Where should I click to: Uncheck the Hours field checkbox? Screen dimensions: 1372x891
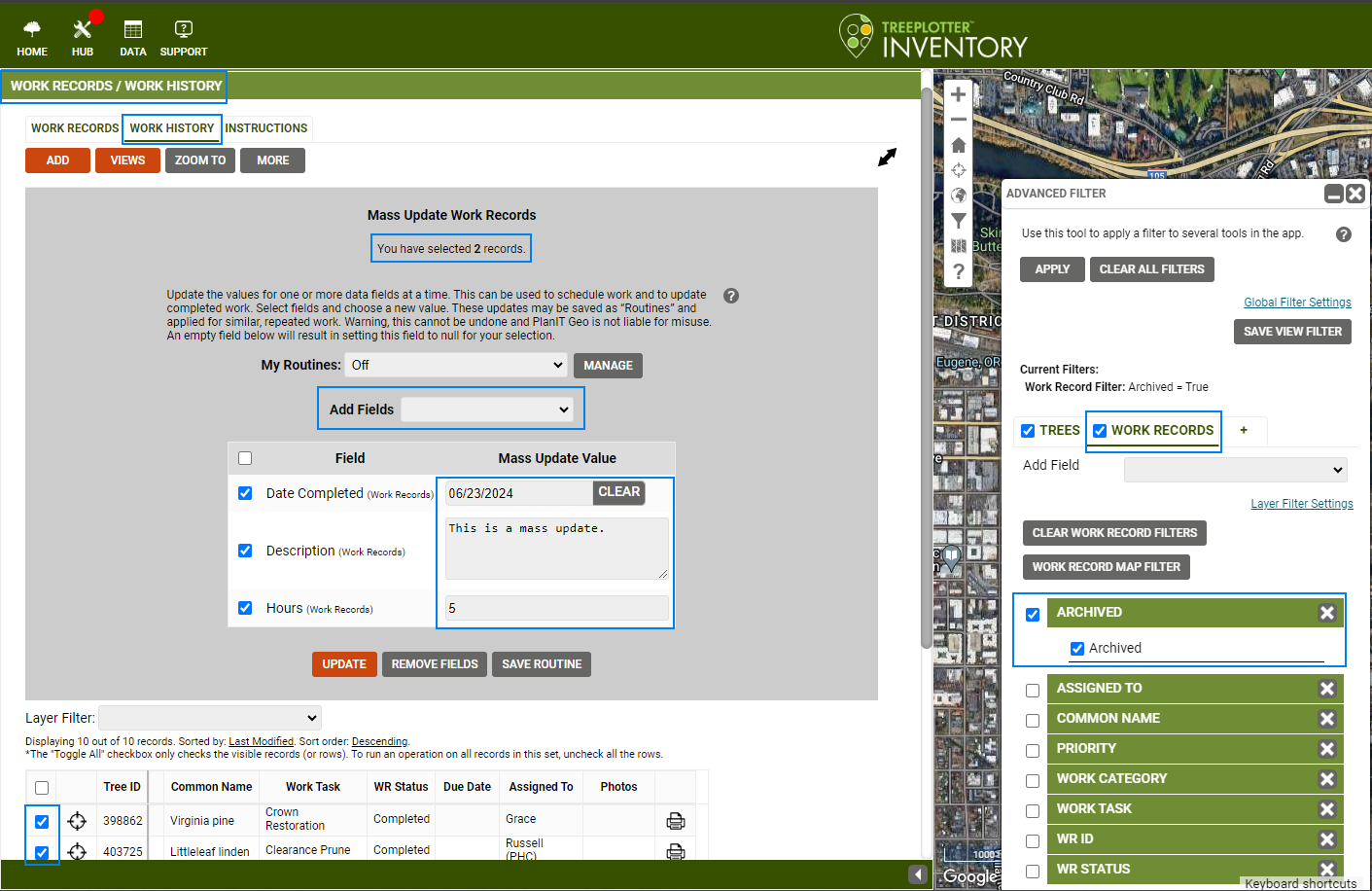(x=245, y=608)
